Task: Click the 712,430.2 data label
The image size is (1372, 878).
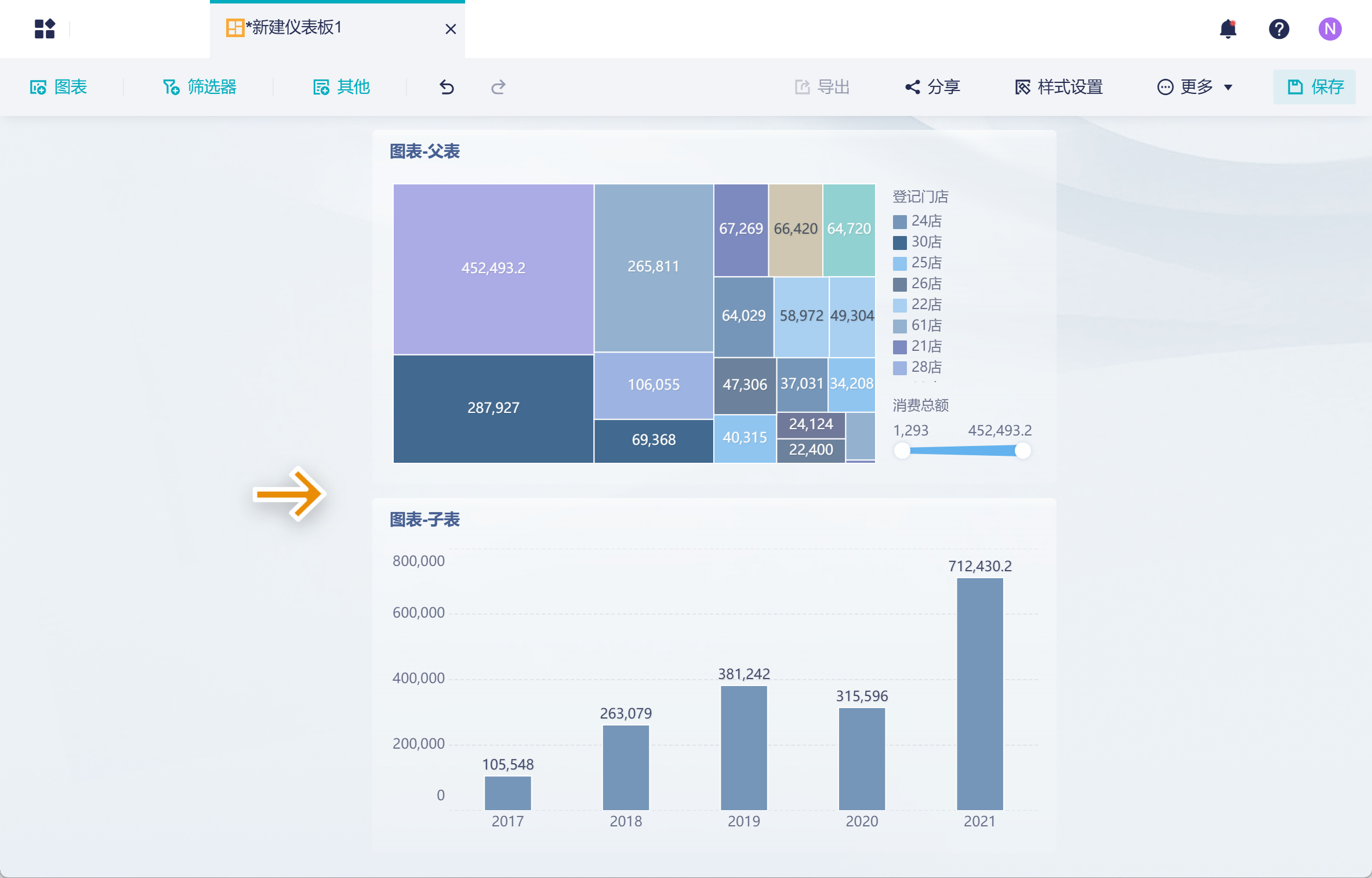Action: (980, 567)
